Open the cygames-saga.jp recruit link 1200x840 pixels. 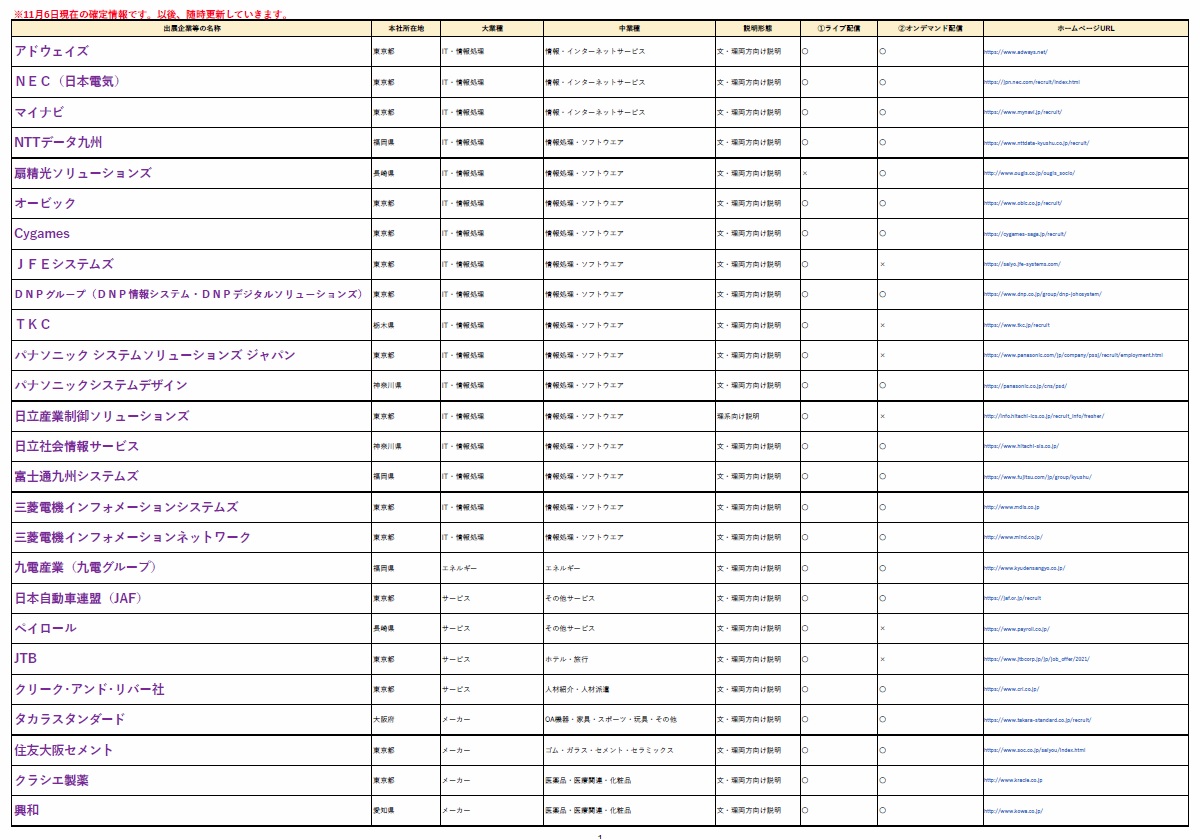point(1026,234)
